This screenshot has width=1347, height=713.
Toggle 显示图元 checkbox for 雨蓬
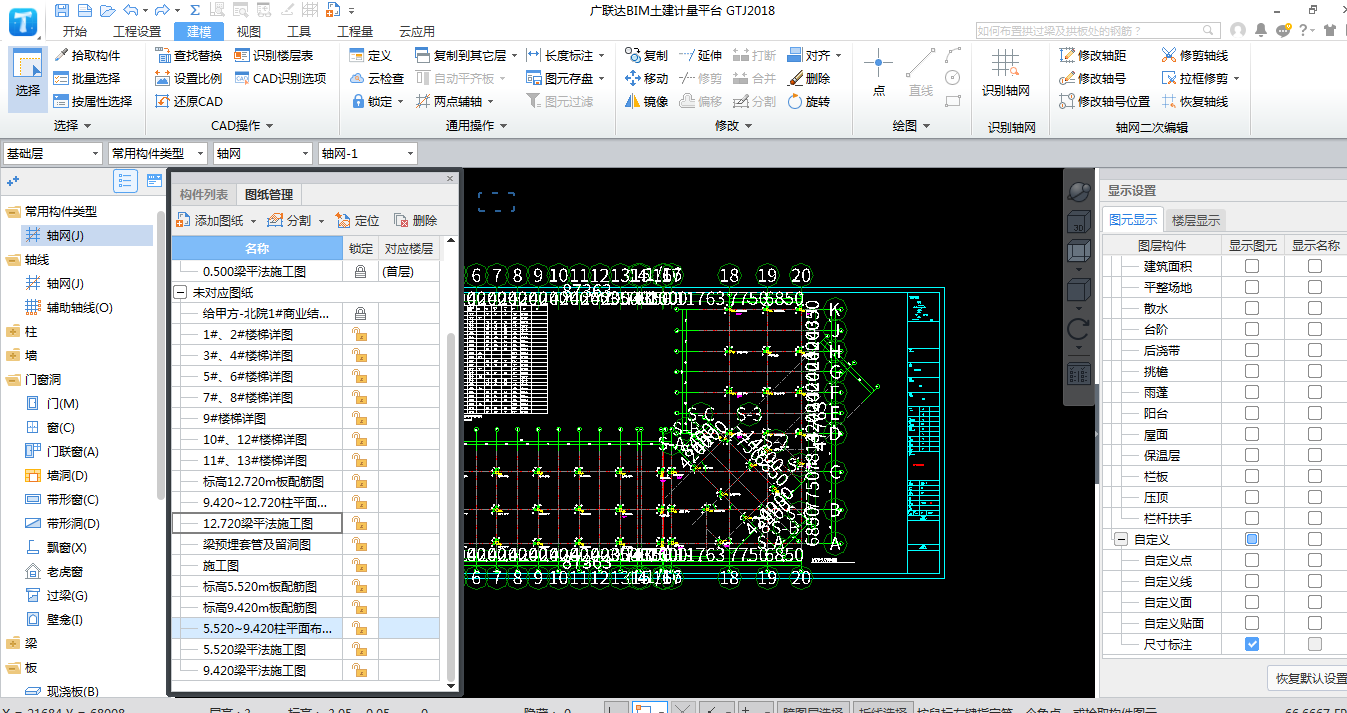1252,392
